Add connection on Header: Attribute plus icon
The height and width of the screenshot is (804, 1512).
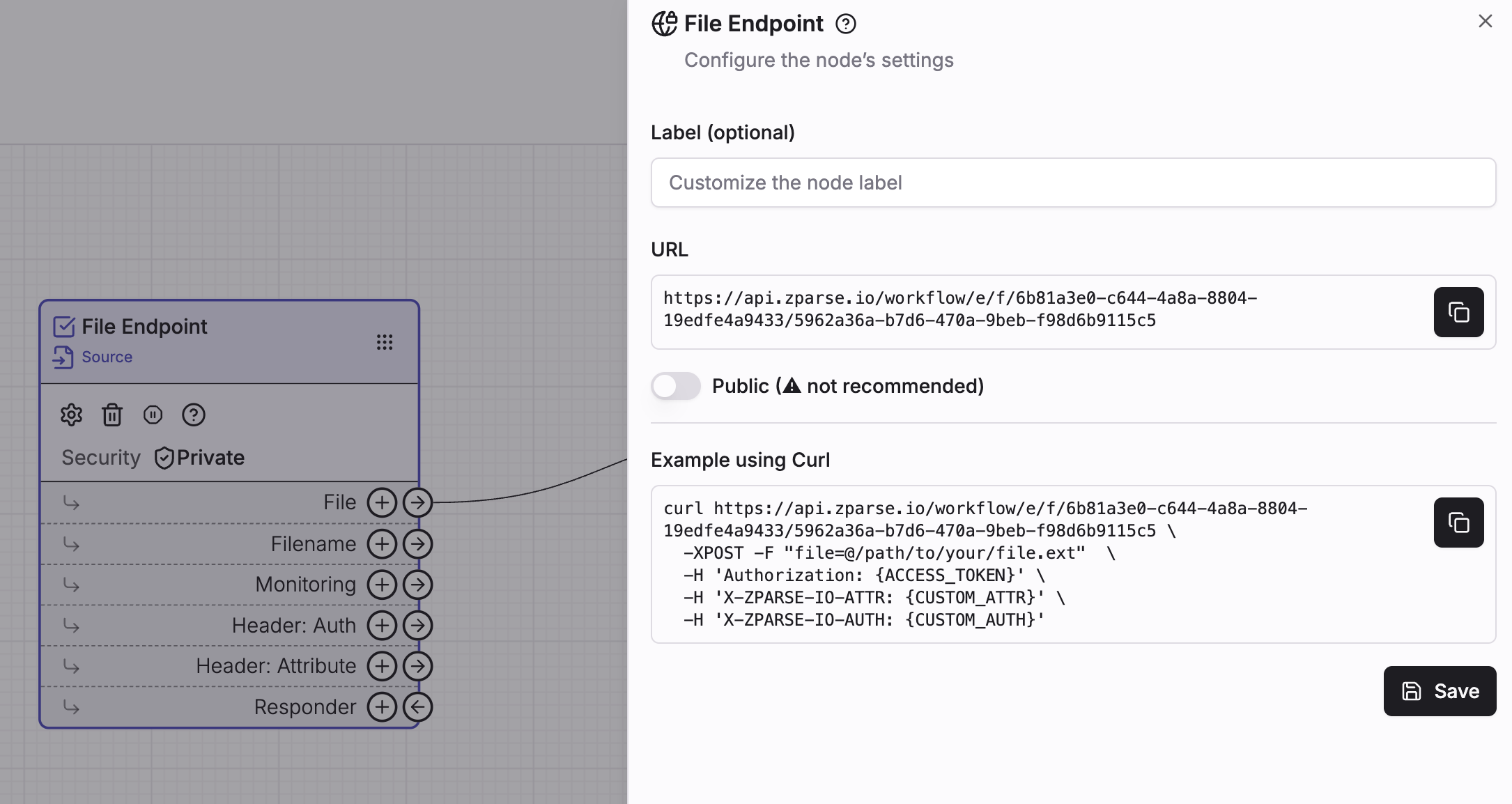click(x=382, y=666)
